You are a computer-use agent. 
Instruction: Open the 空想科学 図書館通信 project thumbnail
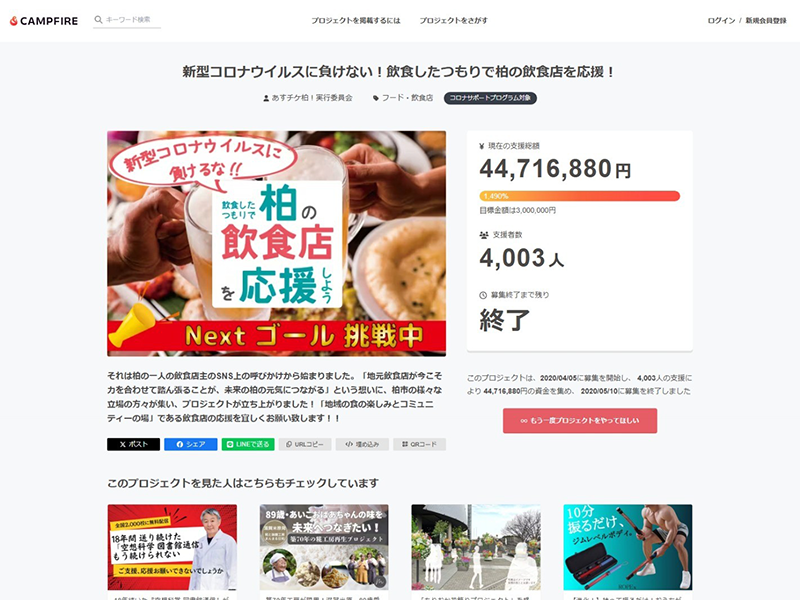pyautogui.click(x=172, y=547)
